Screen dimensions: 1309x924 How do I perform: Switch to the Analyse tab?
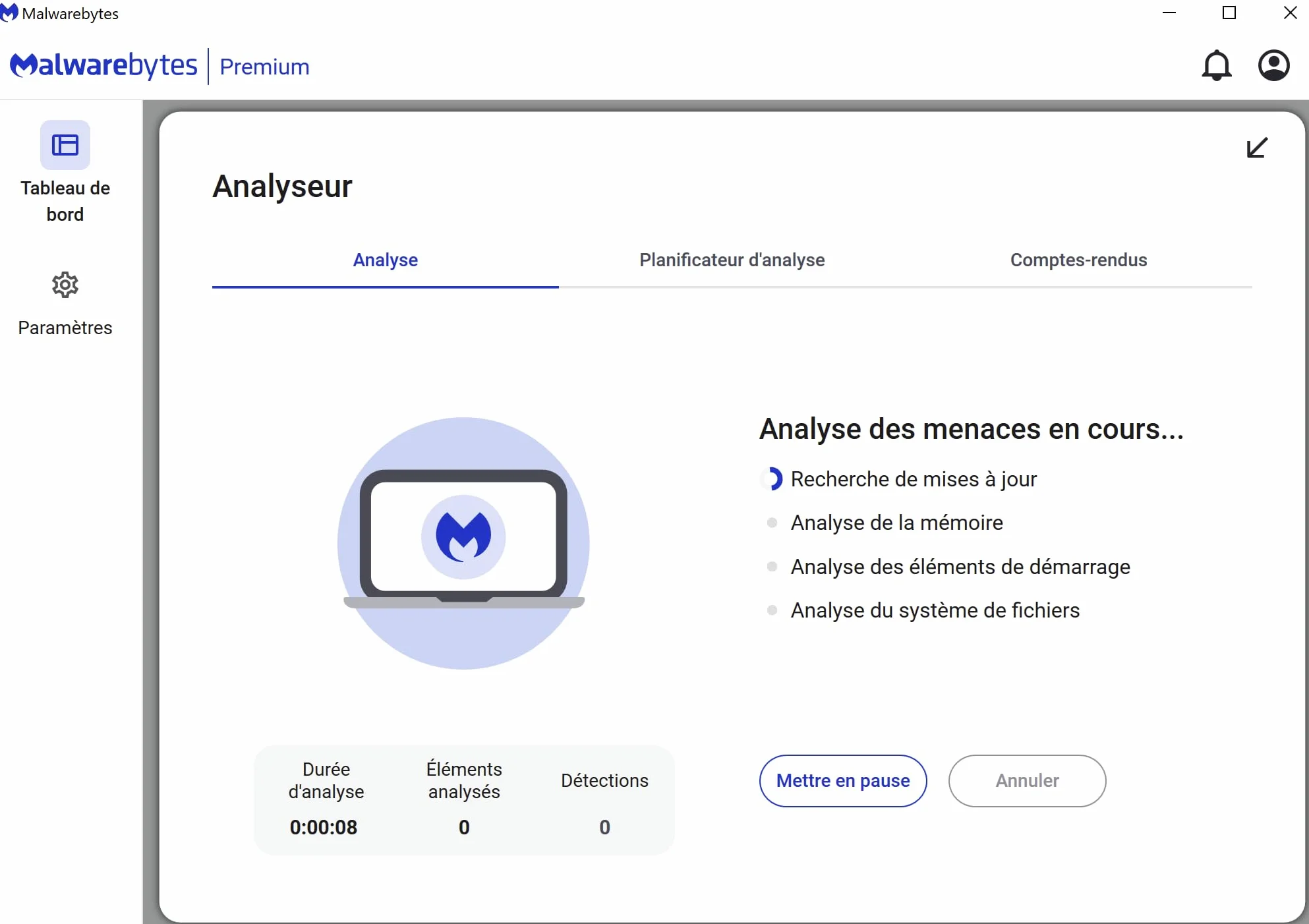[x=386, y=260]
